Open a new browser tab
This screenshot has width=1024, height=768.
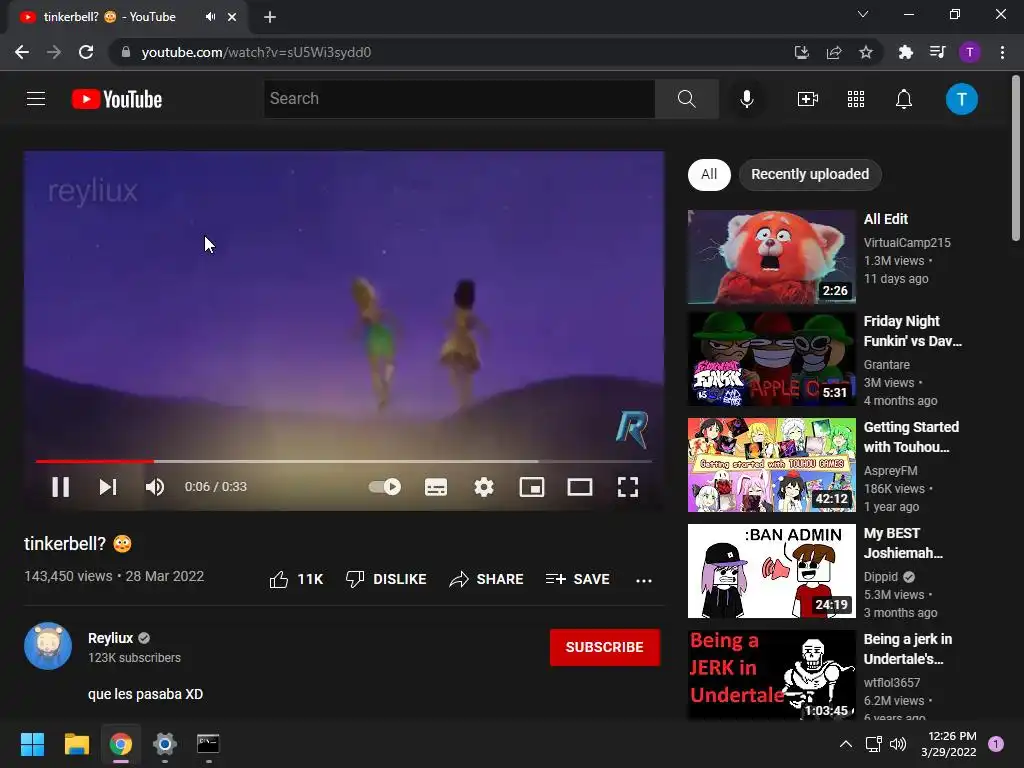coord(270,17)
